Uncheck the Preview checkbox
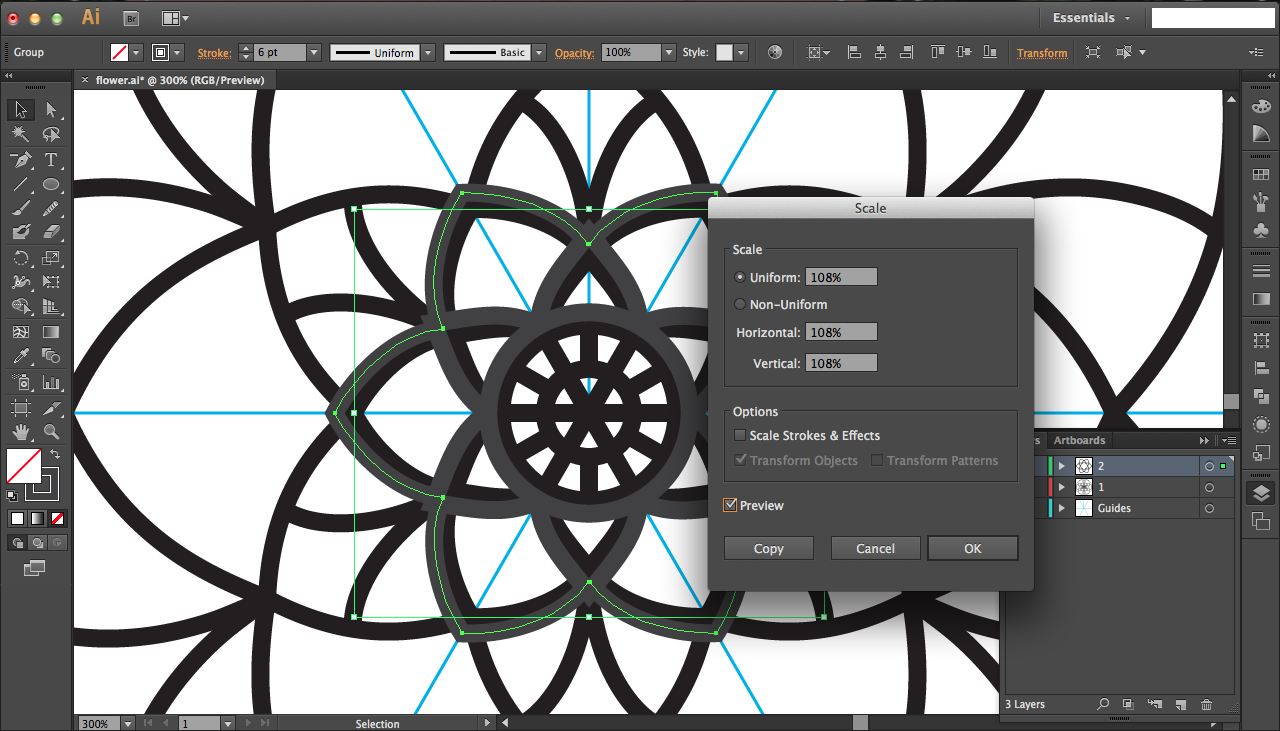This screenshot has height=731, width=1280. click(730, 505)
